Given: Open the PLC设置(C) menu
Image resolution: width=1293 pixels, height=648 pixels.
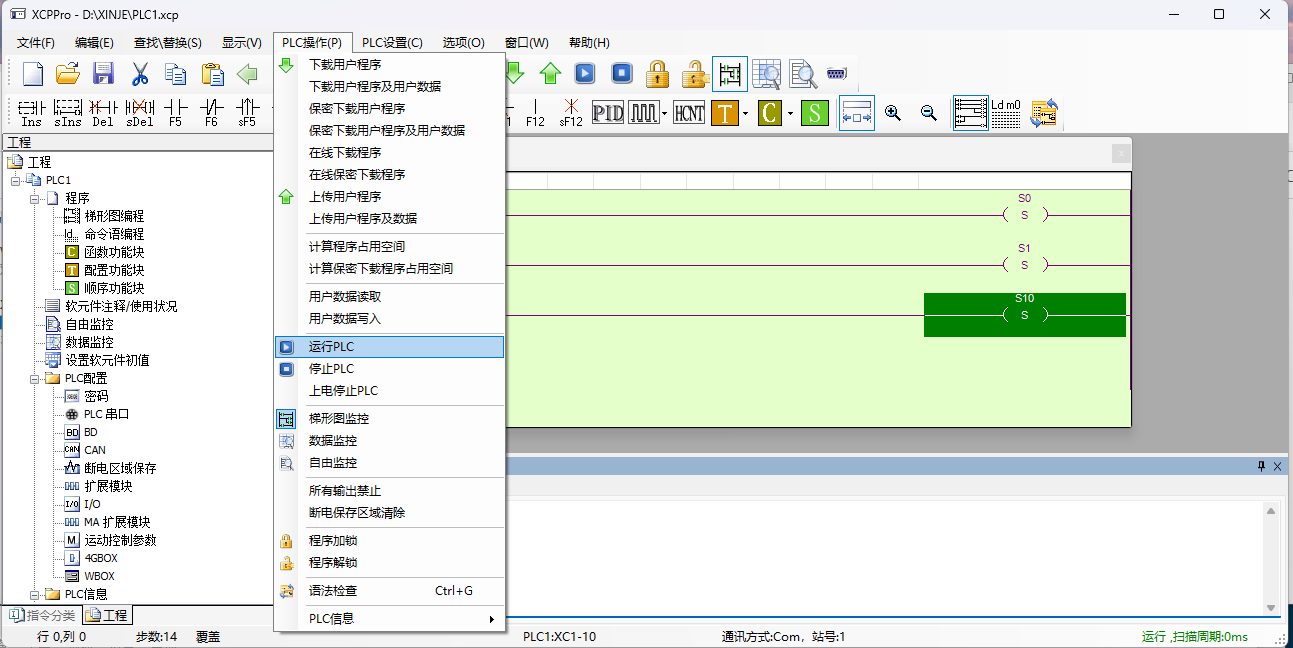Looking at the screenshot, I should click(x=392, y=43).
